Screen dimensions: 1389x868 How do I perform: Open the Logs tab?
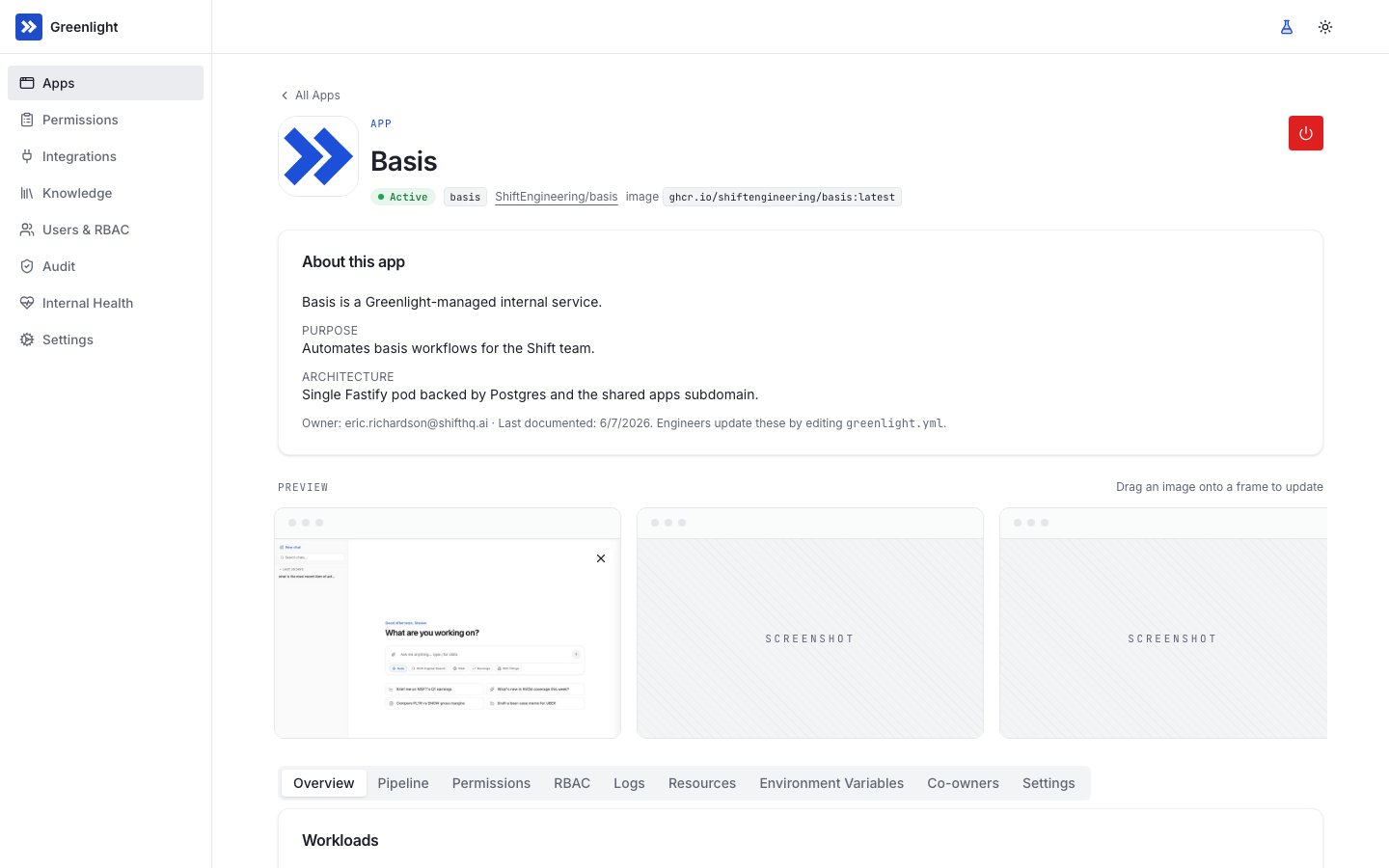pos(629,783)
